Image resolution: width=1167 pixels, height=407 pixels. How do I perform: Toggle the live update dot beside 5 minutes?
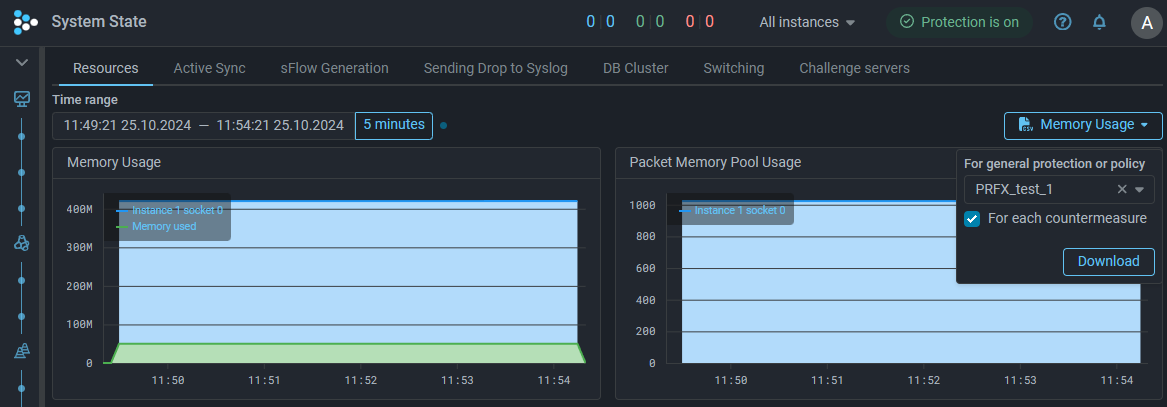click(443, 126)
